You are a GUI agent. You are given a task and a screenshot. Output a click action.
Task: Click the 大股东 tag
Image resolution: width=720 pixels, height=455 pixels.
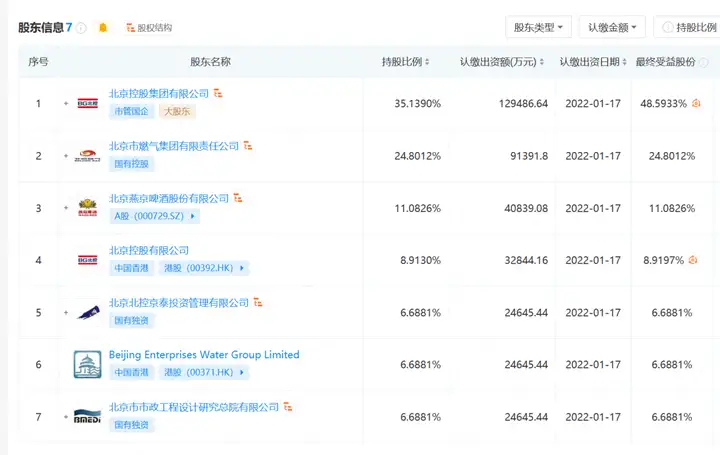[177, 111]
